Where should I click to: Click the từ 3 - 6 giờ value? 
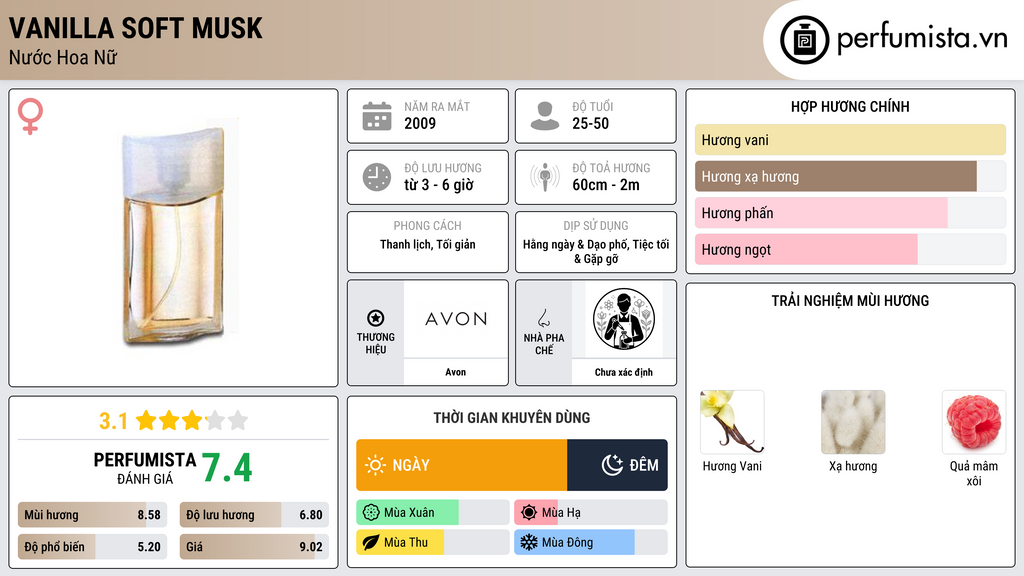(x=438, y=185)
